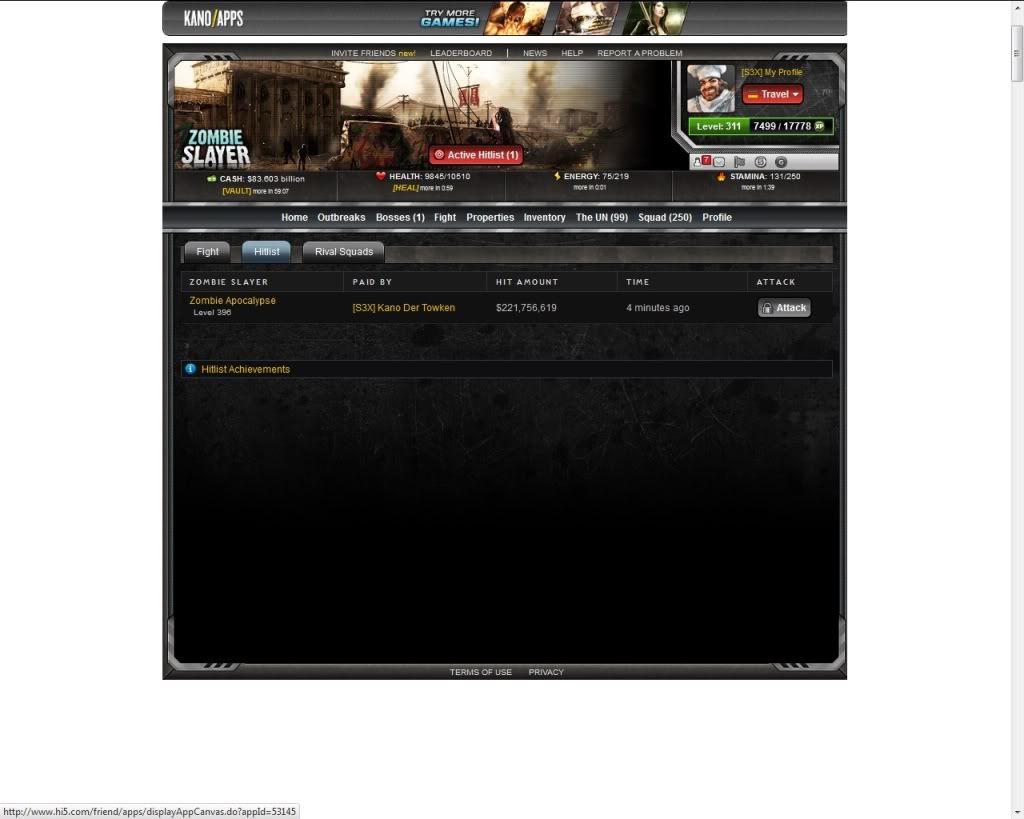The height and width of the screenshot is (819, 1024).
Task: Open the messages envelope icon
Action: pos(719,162)
